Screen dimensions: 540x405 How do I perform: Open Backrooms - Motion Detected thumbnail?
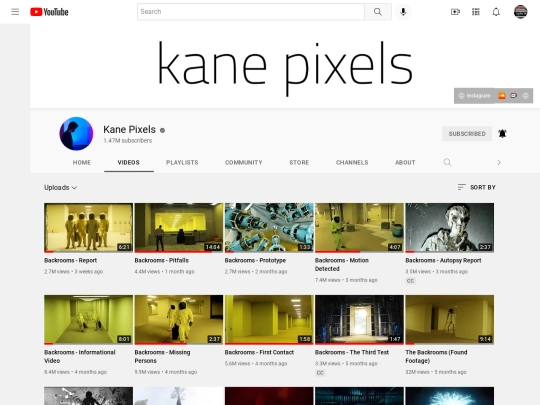[359, 228]
